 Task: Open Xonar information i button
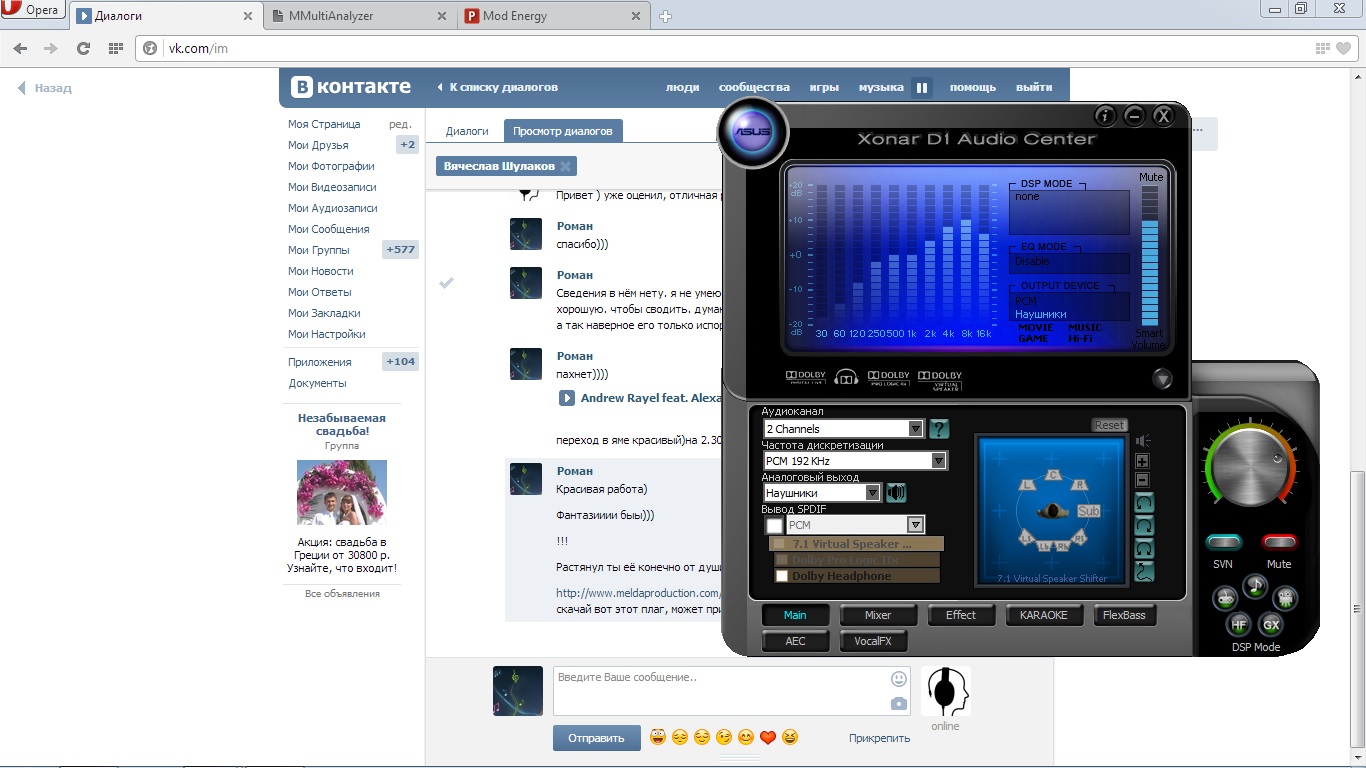pos(1105,116)
